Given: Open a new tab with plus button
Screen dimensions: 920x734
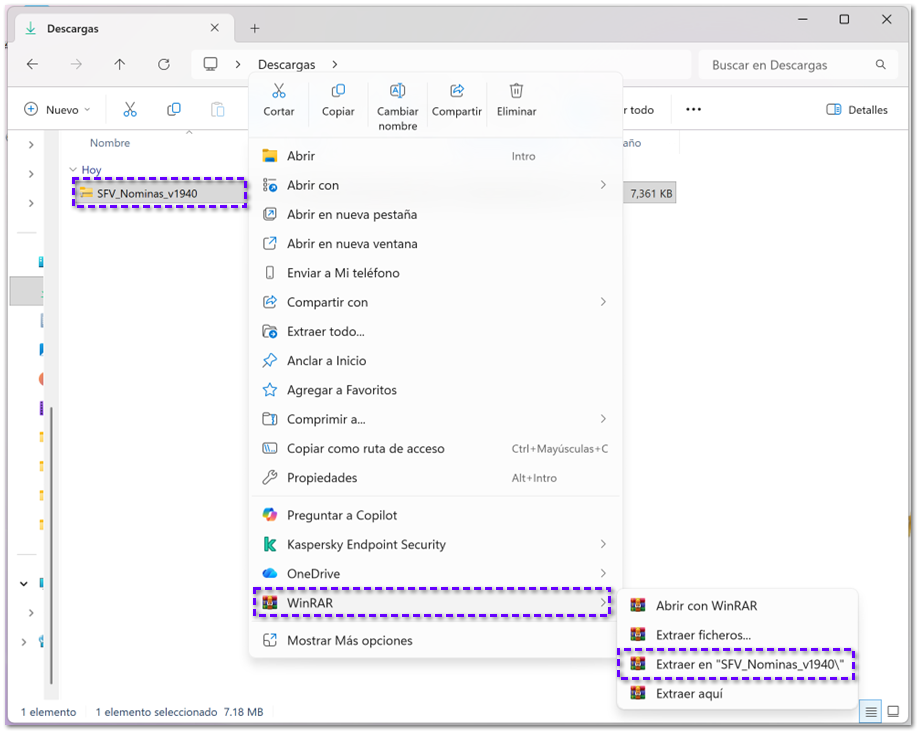Looking at the screenshot, I should coord(255,28).
